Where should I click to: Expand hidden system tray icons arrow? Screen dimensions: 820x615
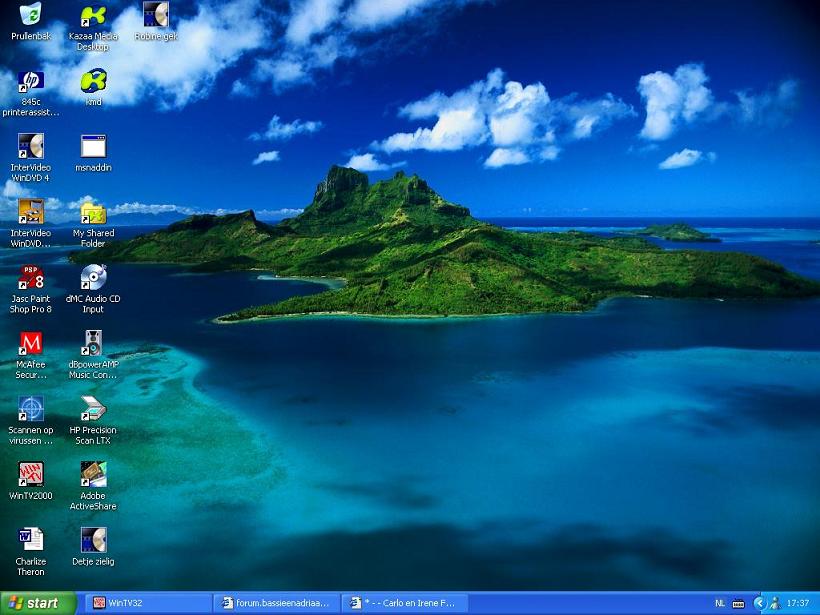pyautogui.click(x=759, y=603)
